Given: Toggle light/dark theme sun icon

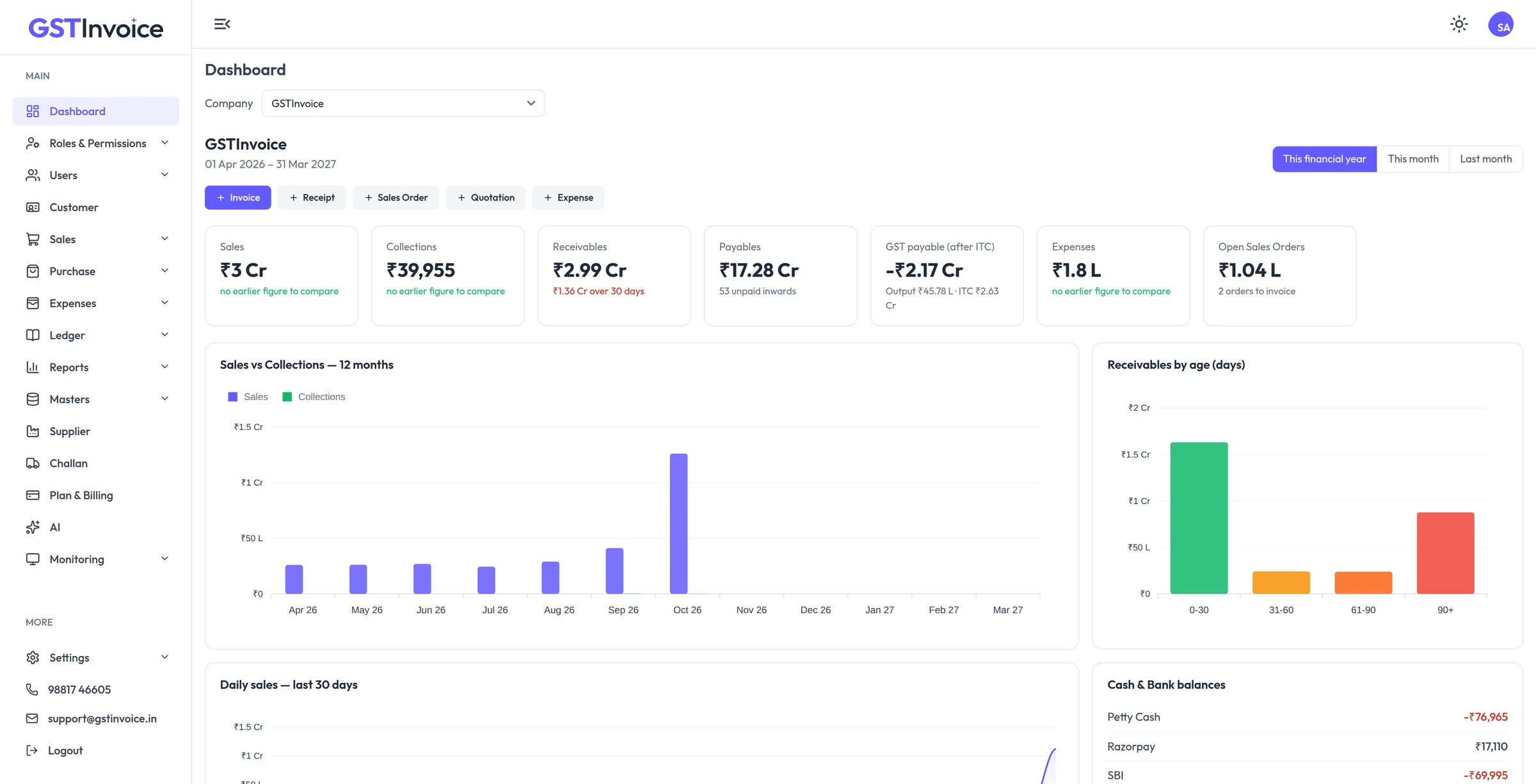Looking at the screenshot, I should pyautogui.click(x=1459, y=24).
